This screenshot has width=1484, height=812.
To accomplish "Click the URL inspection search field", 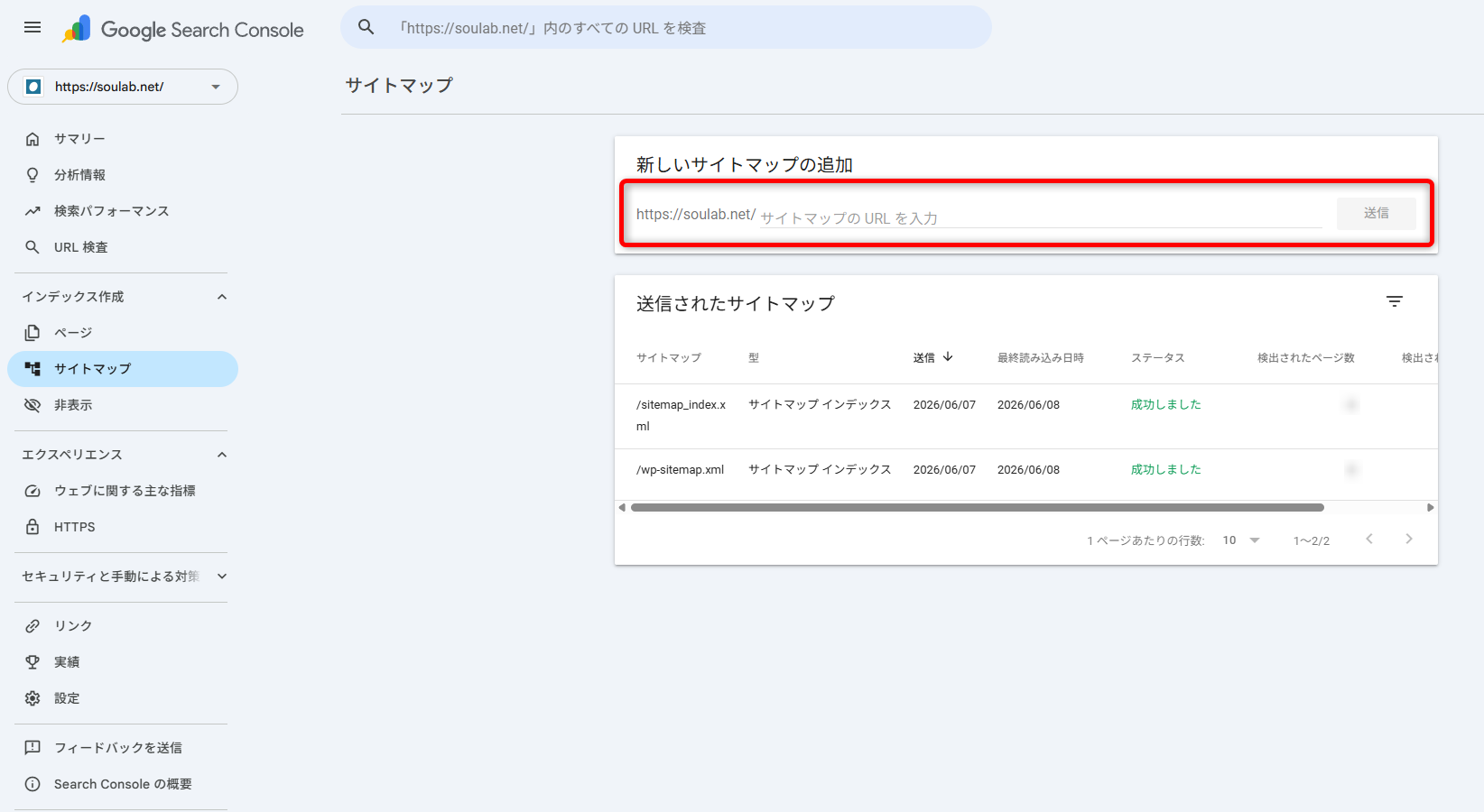I will [x=666, y=28].
